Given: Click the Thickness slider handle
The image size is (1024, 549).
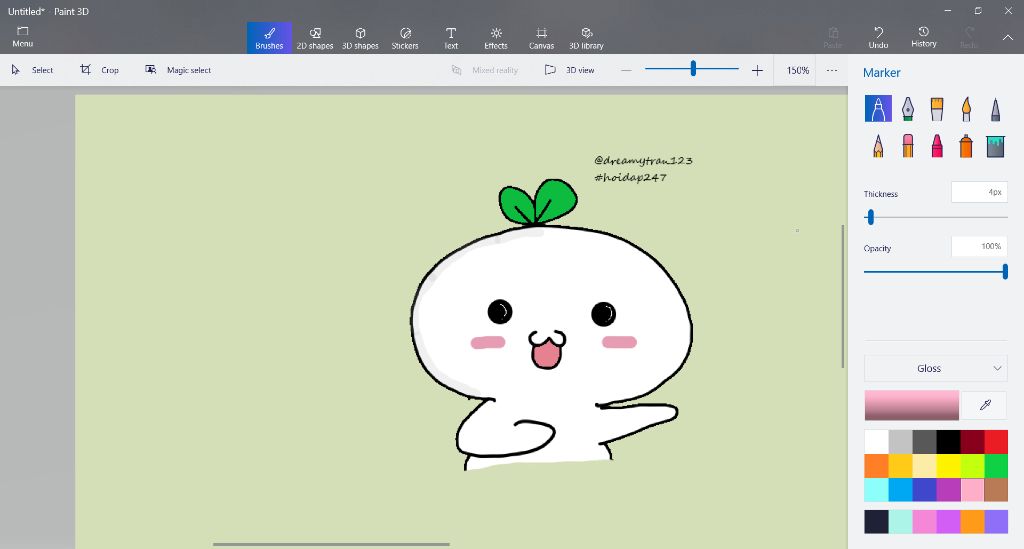Looking at the screenshot, I should pos(870,217).
